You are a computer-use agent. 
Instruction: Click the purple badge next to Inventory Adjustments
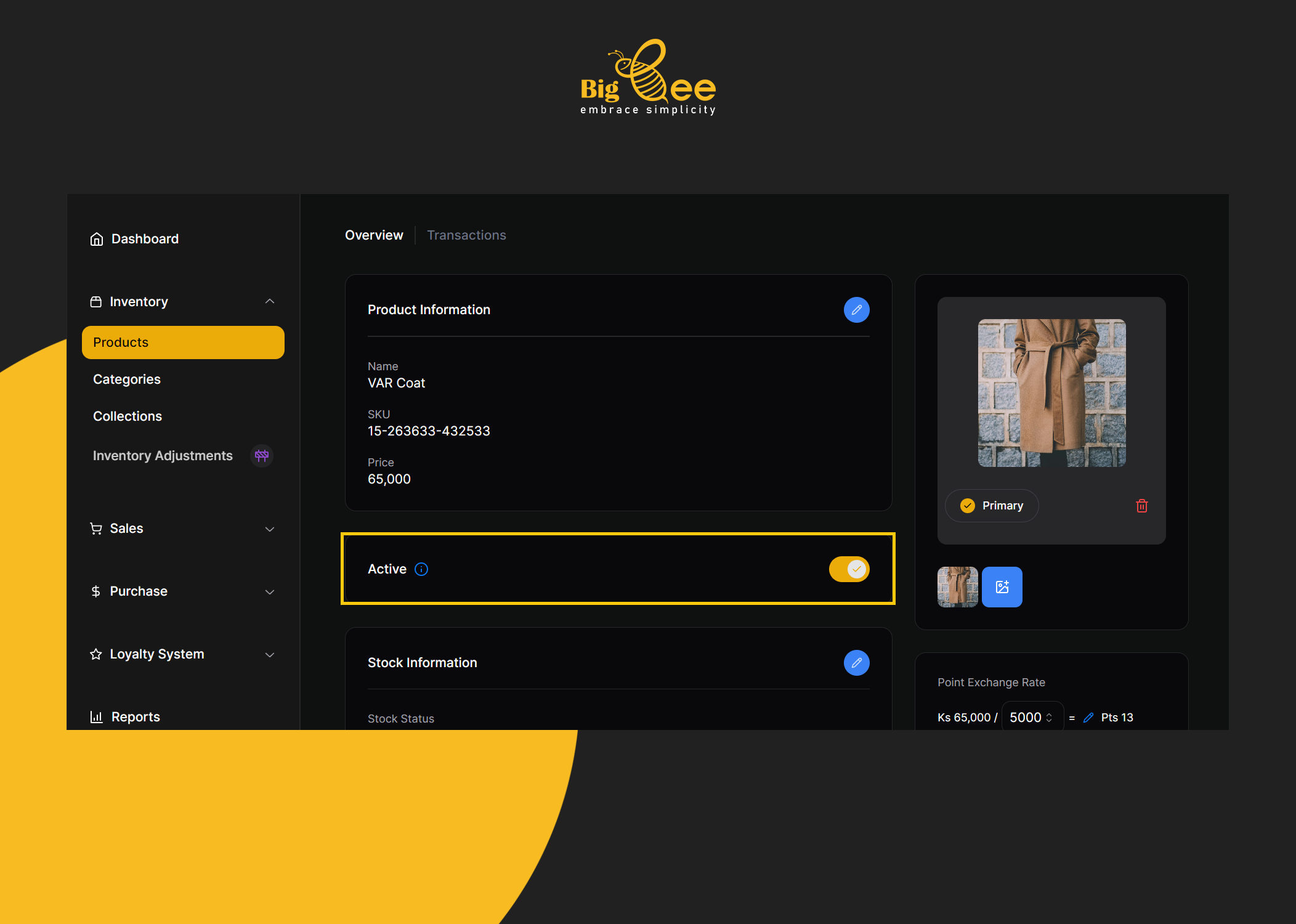tap(262, 456)
